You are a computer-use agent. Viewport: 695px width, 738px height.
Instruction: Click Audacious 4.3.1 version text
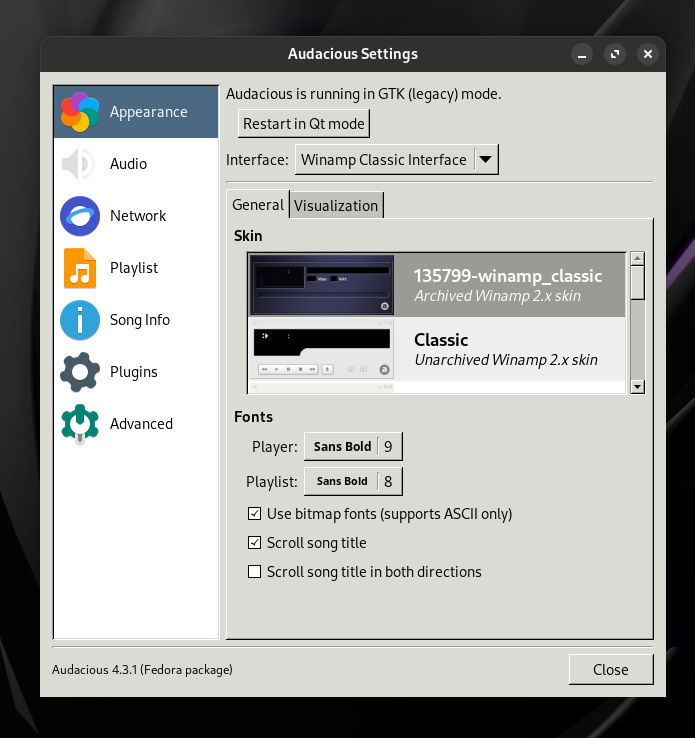142,670
